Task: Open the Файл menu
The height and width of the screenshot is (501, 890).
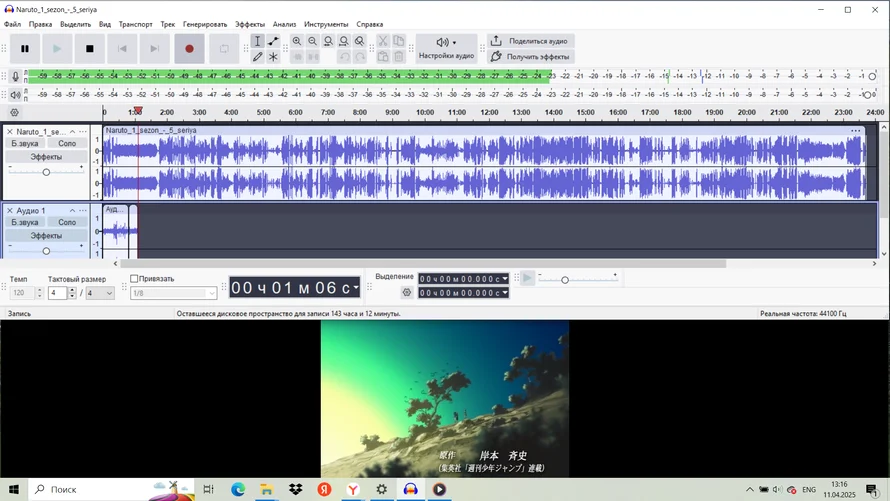Action: [x=12, y=24]
